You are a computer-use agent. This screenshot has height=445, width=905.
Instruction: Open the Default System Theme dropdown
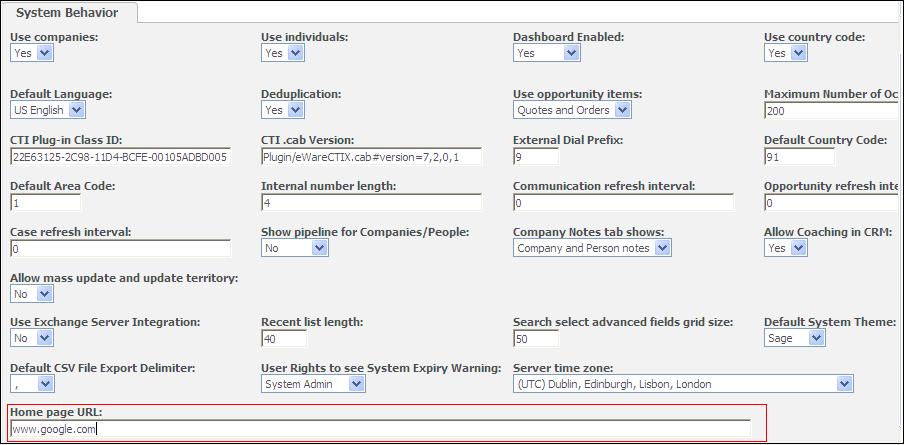pyautogui.click(x=795, y=338)
